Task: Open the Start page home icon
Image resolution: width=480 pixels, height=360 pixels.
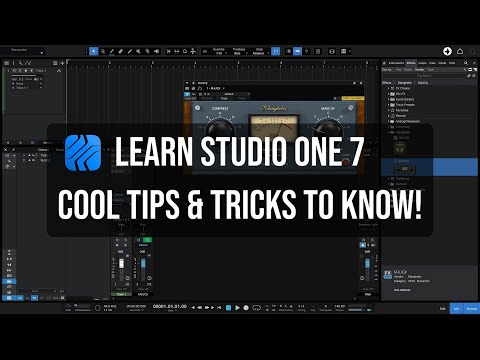Action: [x=460, y=51]
